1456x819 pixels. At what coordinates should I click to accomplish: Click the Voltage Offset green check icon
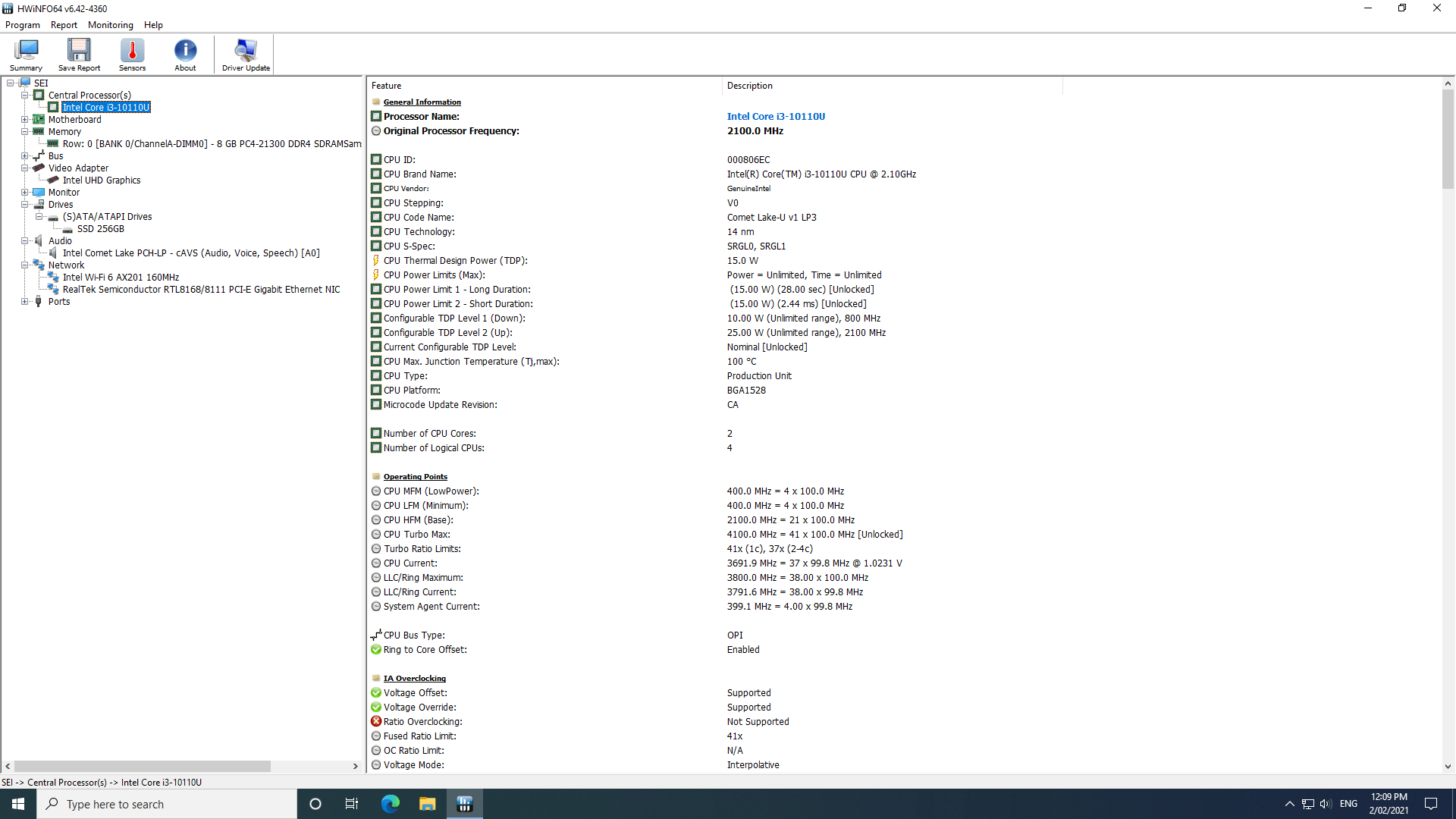coord(375,693)
